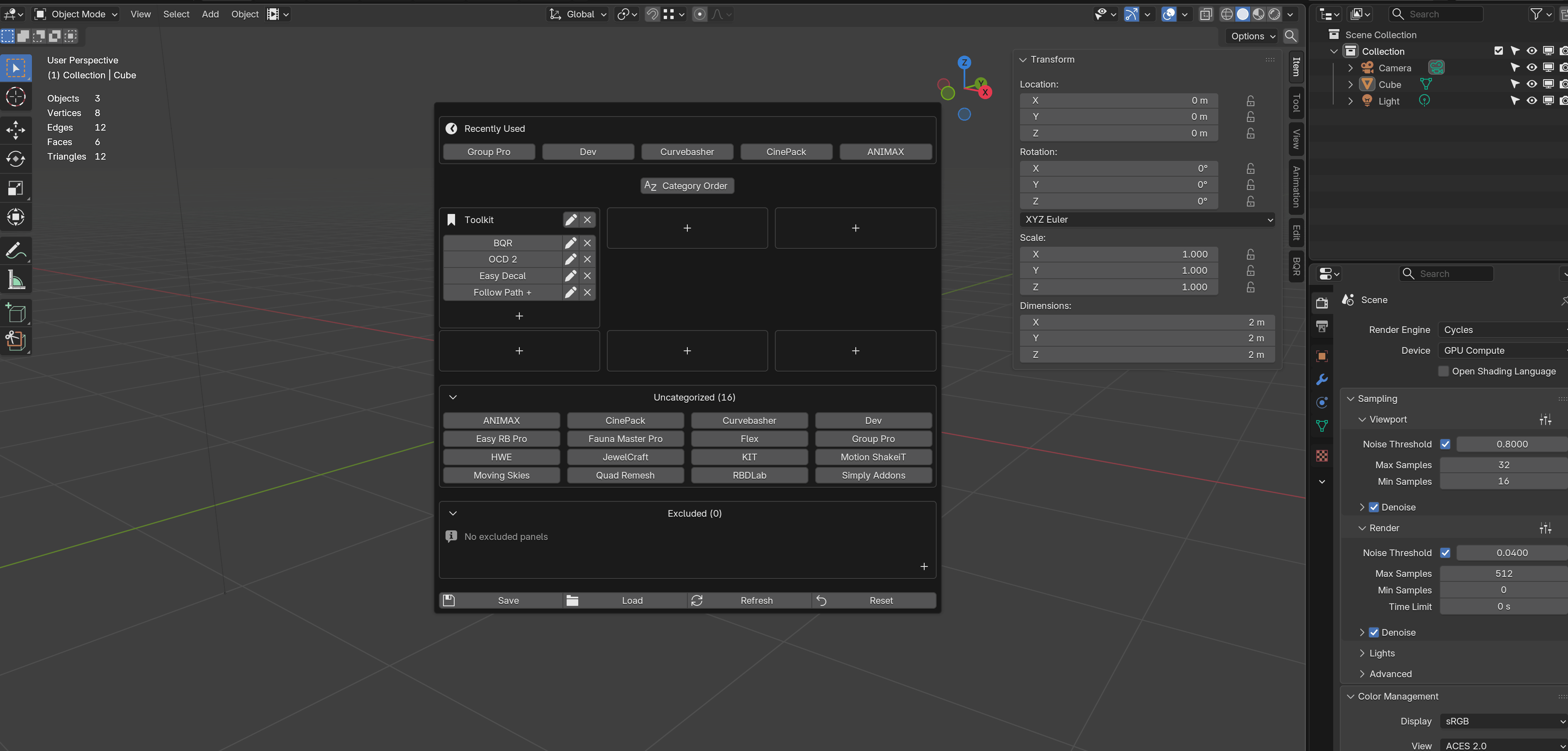Collapse the Uncategorized (16) section
The image size is (1568, 751).
coord(453,397)
